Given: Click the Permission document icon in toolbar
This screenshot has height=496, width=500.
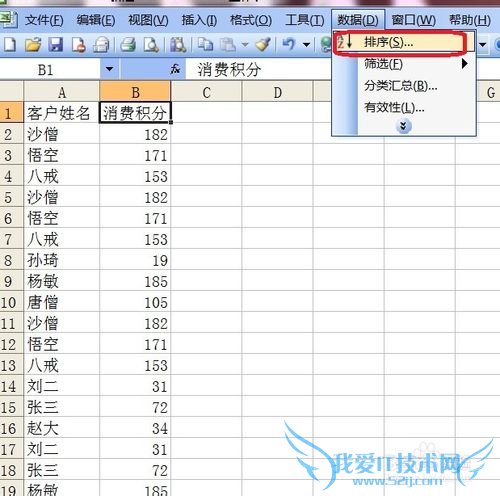Looking at the screenshot, I should [79, 44].
